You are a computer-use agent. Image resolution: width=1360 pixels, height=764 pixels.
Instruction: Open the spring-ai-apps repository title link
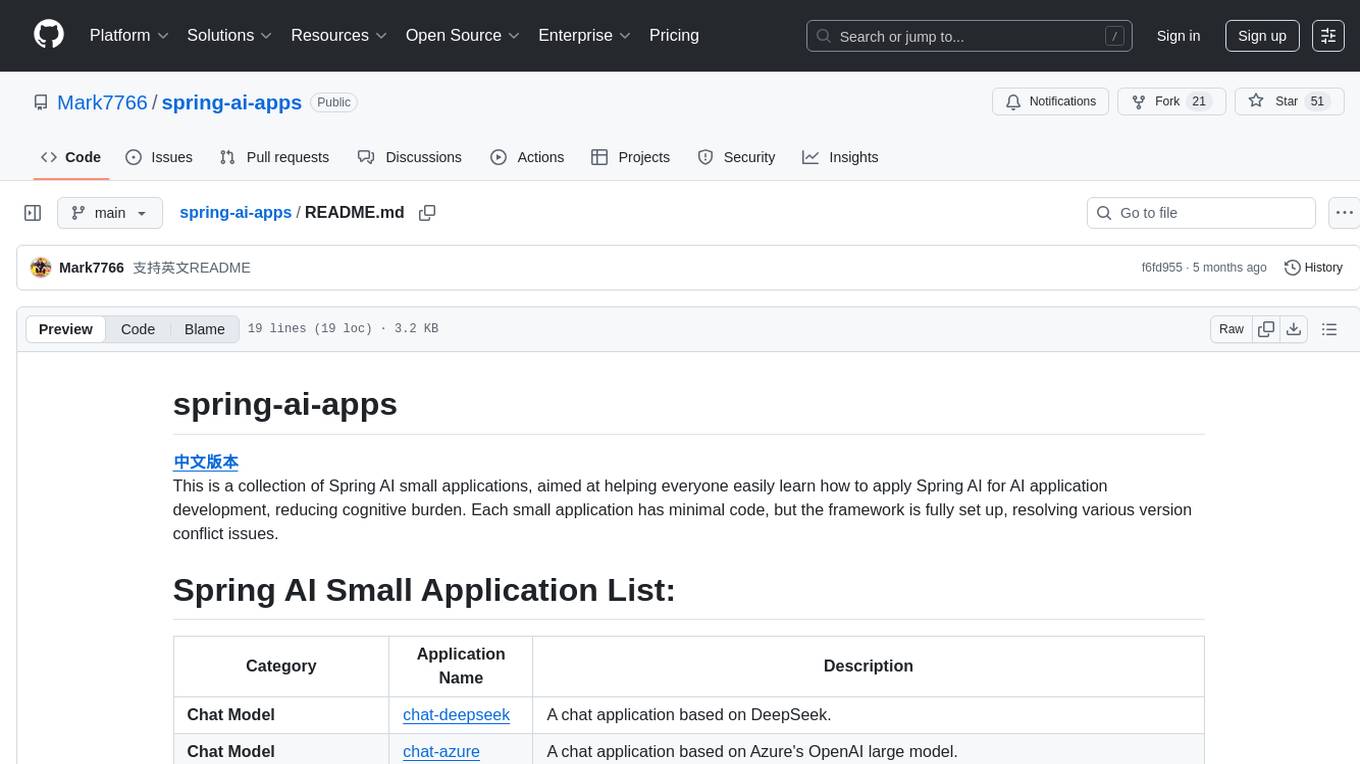231,102
